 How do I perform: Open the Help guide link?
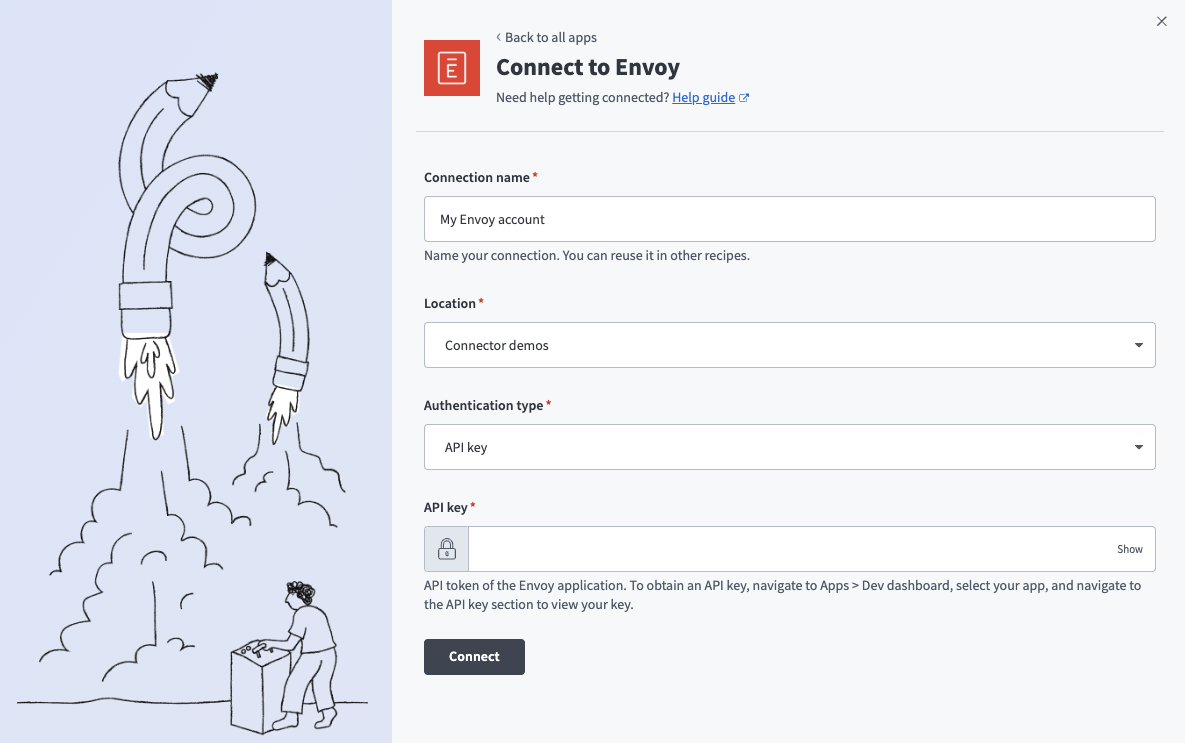tap(703, 97)
